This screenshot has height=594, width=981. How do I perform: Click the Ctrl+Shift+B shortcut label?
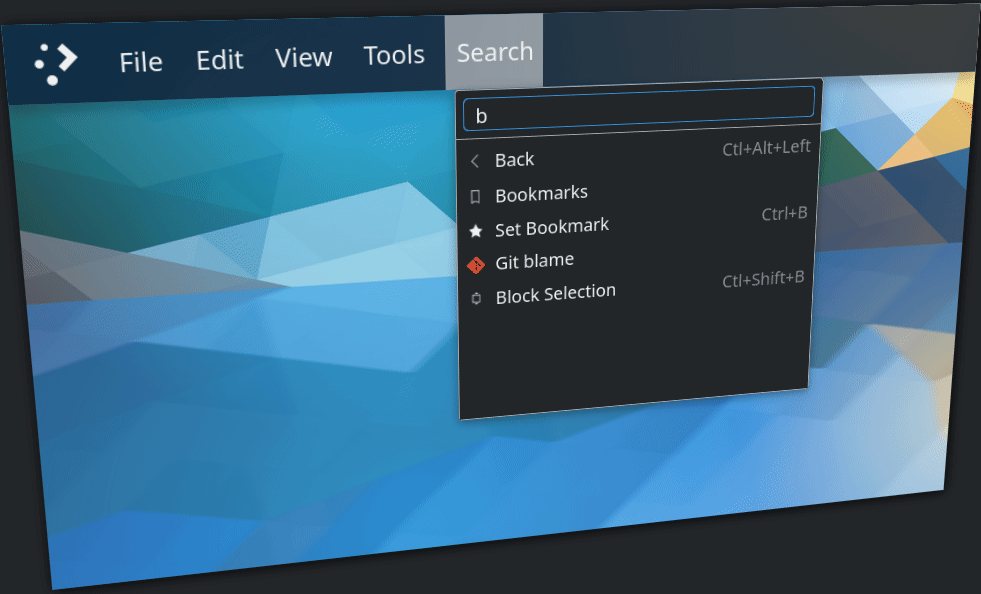pos(763,280)
